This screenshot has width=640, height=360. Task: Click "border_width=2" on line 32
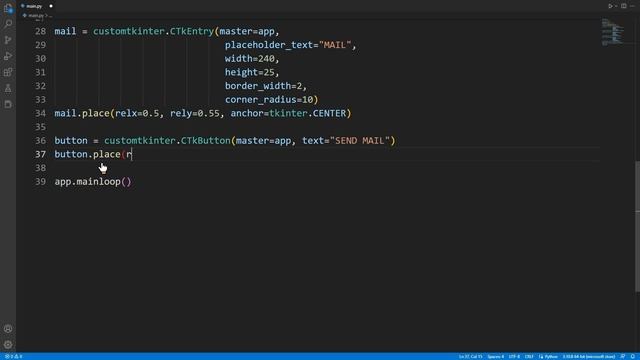coord(263,86)
